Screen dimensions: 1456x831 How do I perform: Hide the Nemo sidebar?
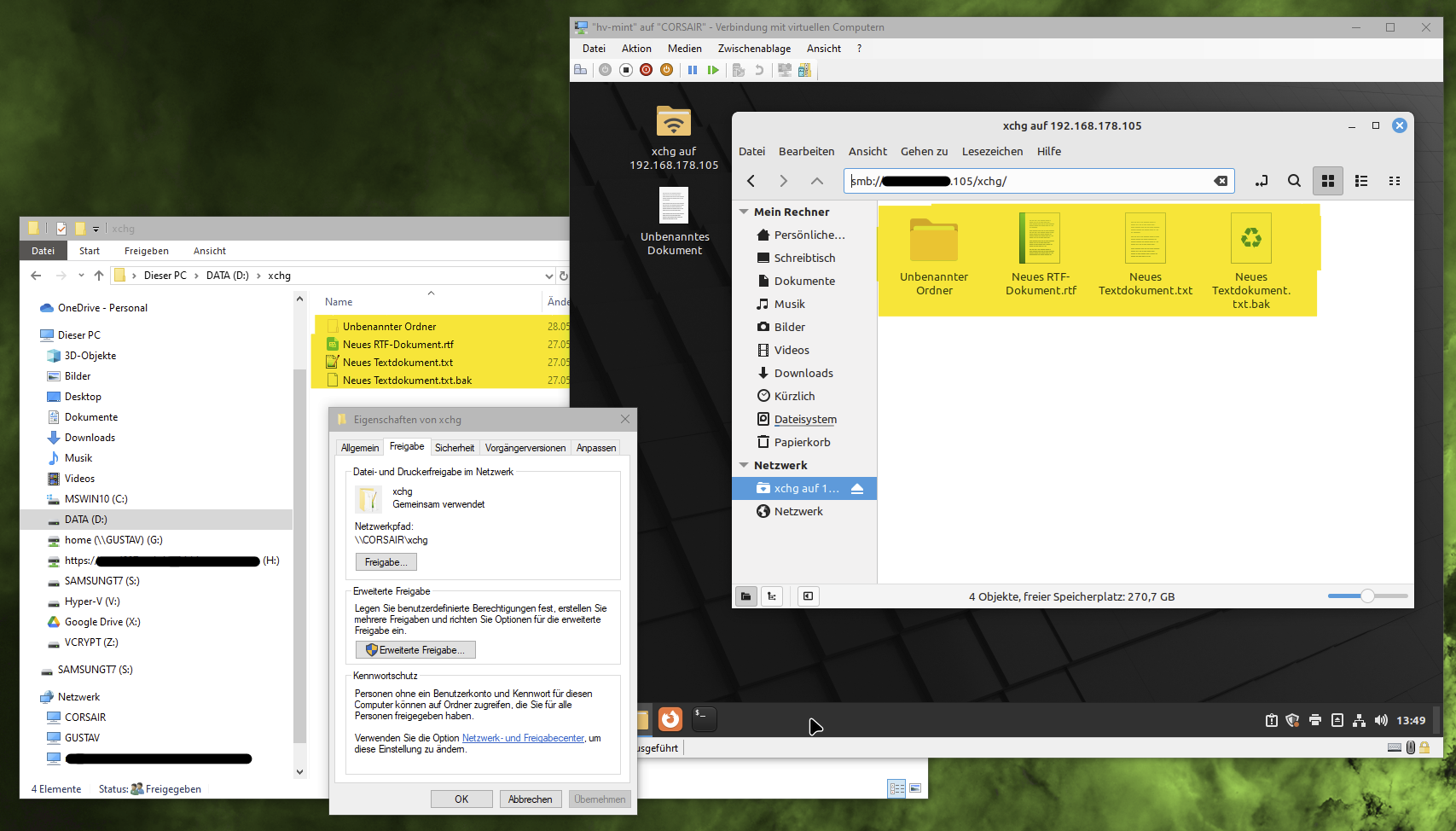(x=808, y=596)
